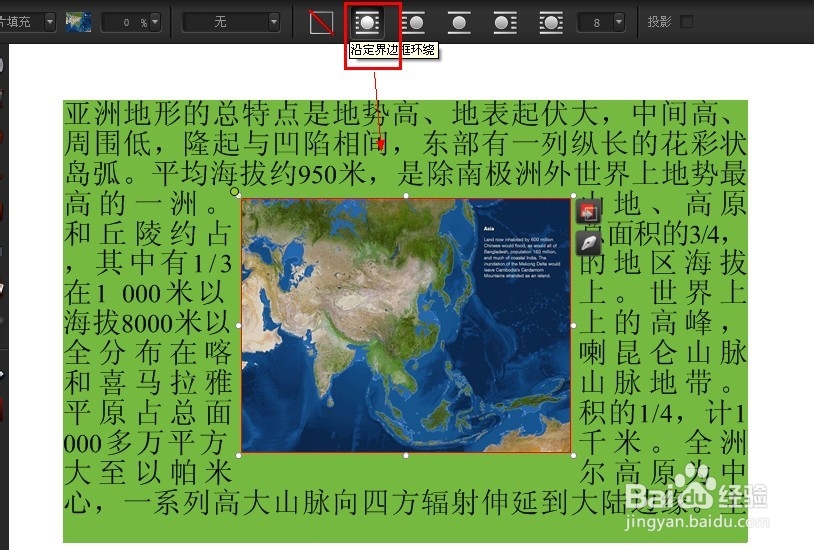The width and height of the screenshot is (814, 550).
Task: Click the text '海拔8000米以' left of map
Action: pyautogui.click(x=147, y=323)
